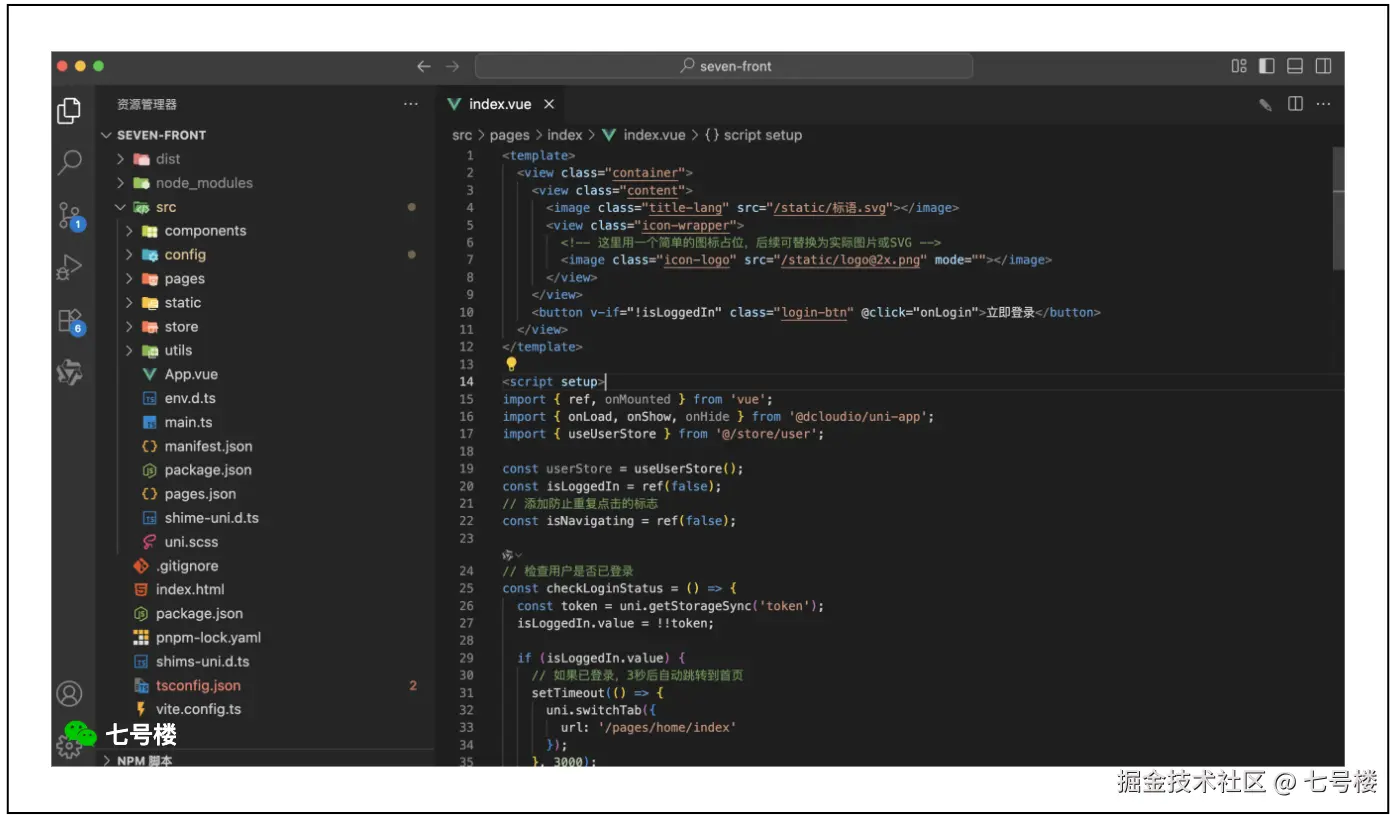
Task: Toggle the secondary side bar visibility
Action: [x=1323, y=66]
